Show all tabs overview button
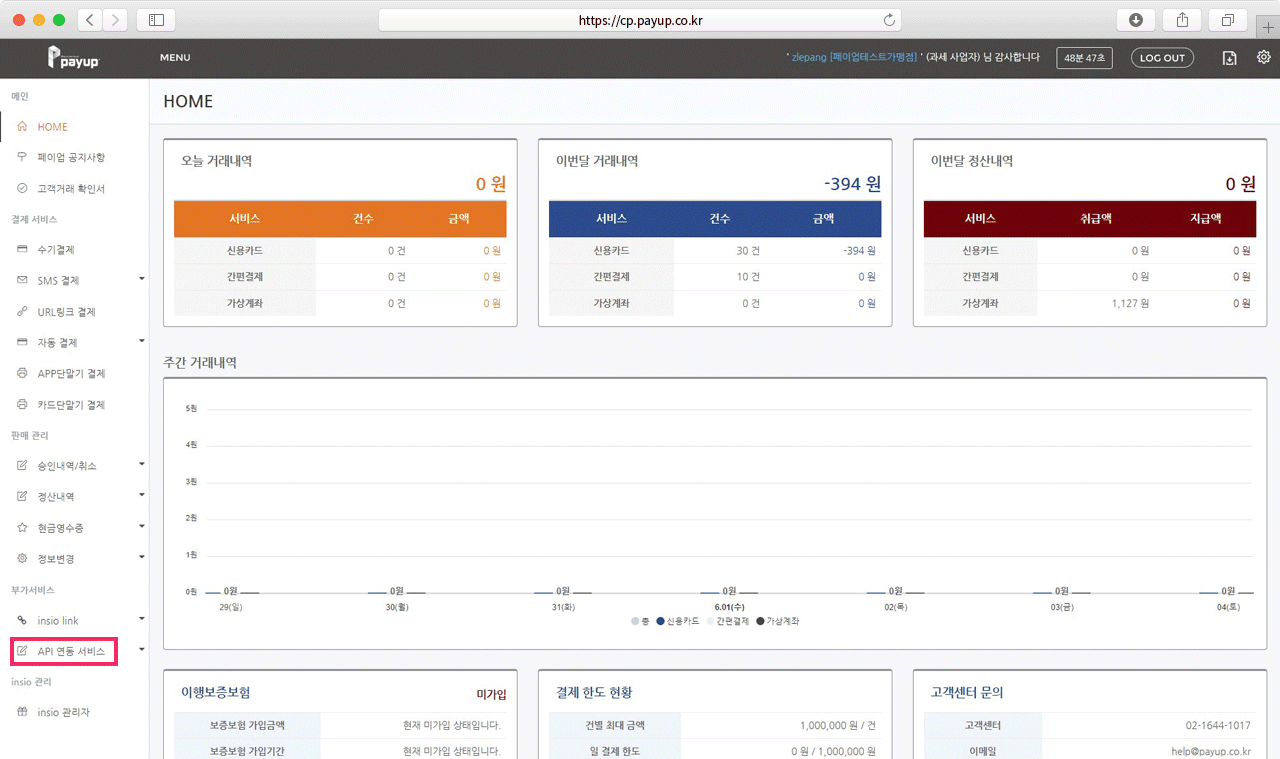Viewport: 1280px width, 759px height. 1227,20
